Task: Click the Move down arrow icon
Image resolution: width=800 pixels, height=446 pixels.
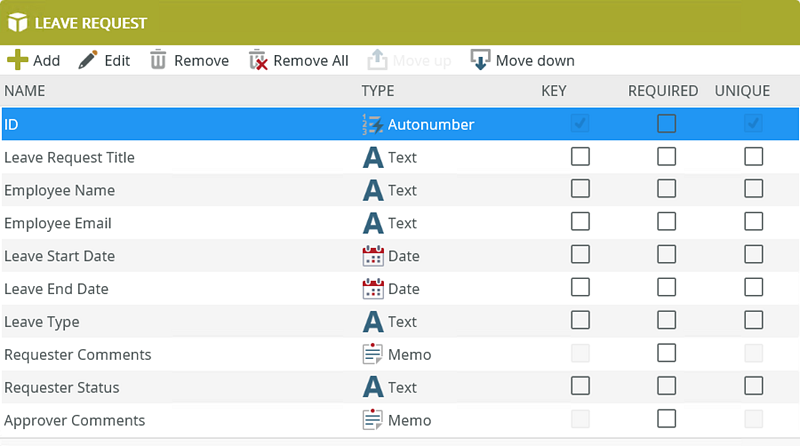Action: click(481, 60)
